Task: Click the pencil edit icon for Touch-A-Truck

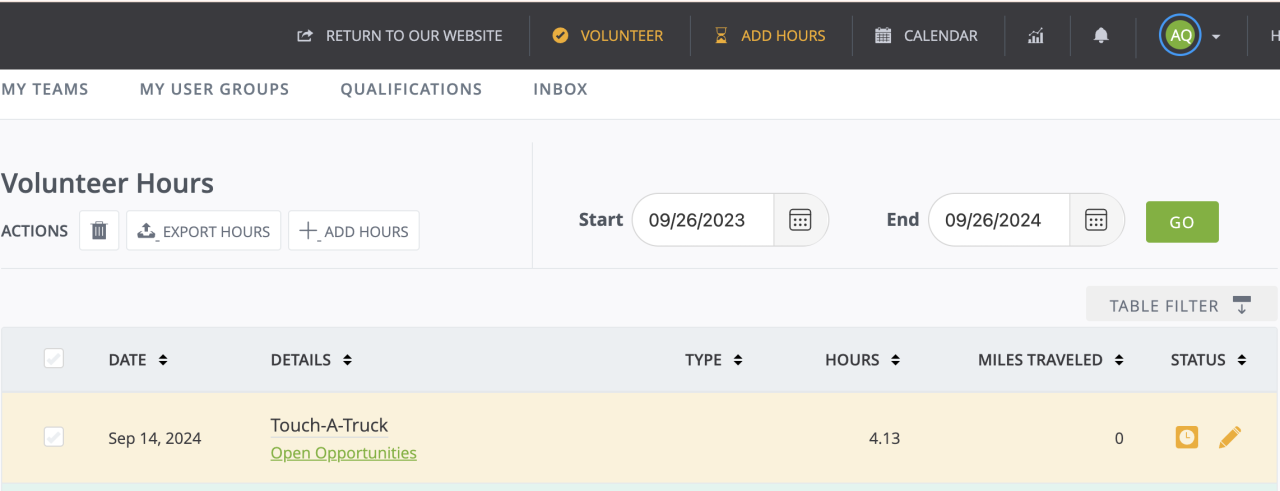Action: click(1229, 437)
